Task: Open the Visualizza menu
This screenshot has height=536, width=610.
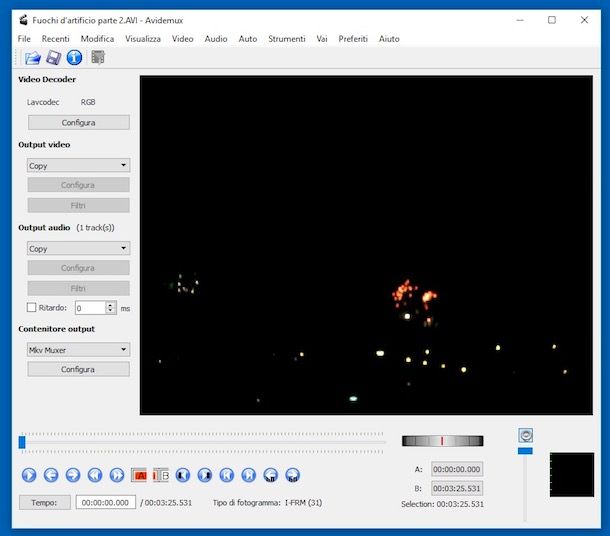Action: pyautogui.click(x=143, y=39)
